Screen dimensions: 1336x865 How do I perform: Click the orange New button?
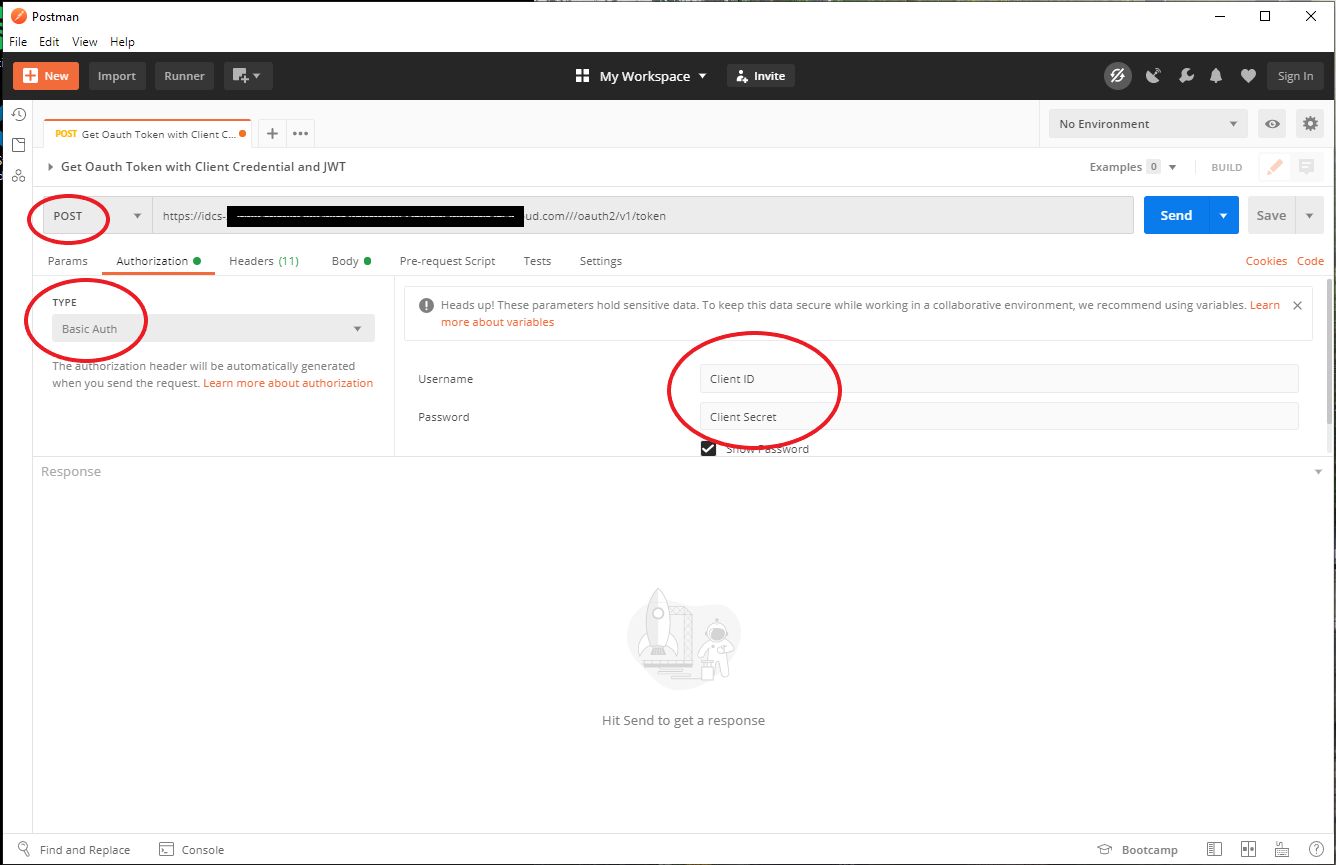pos(46,76)
